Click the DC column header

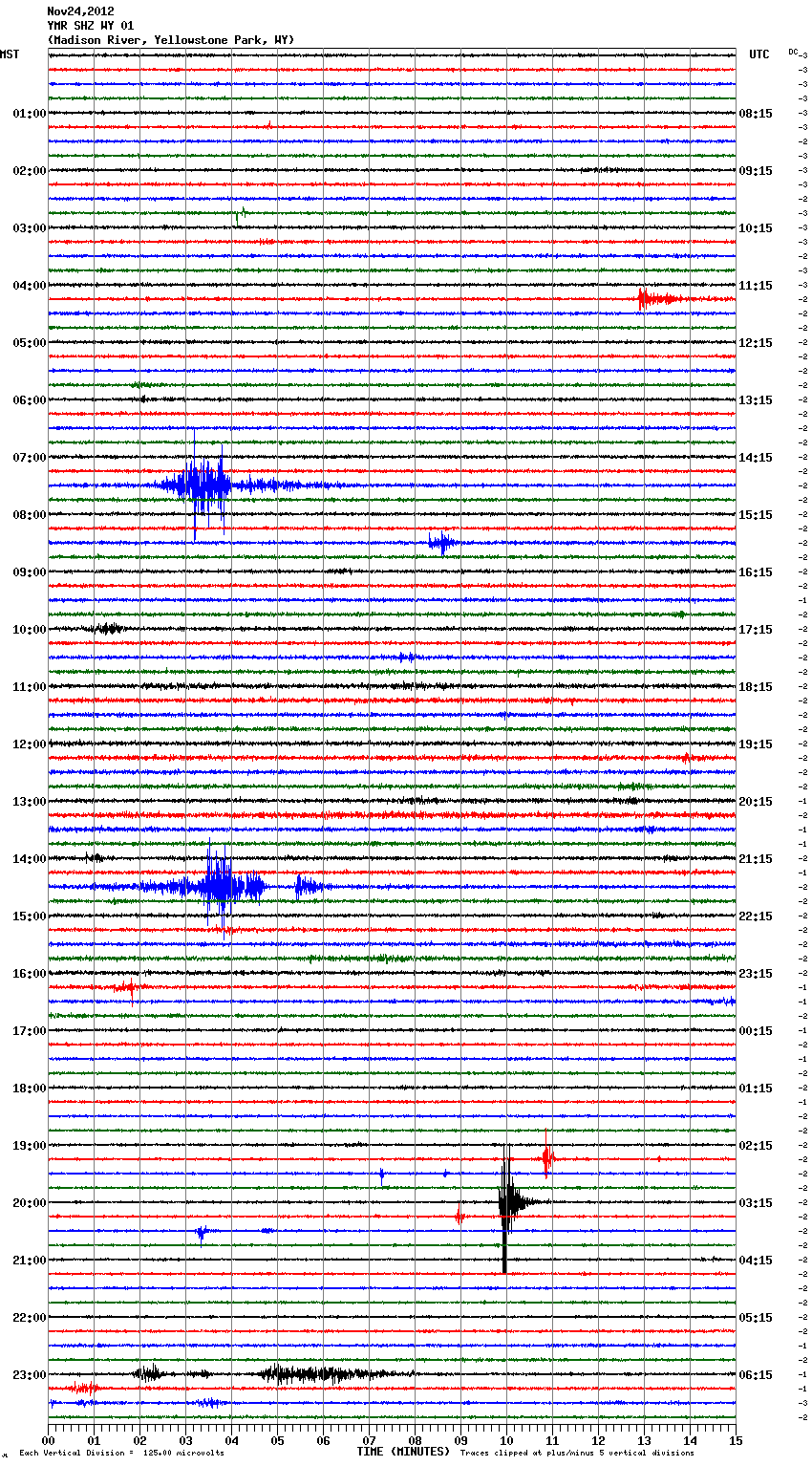793,52
